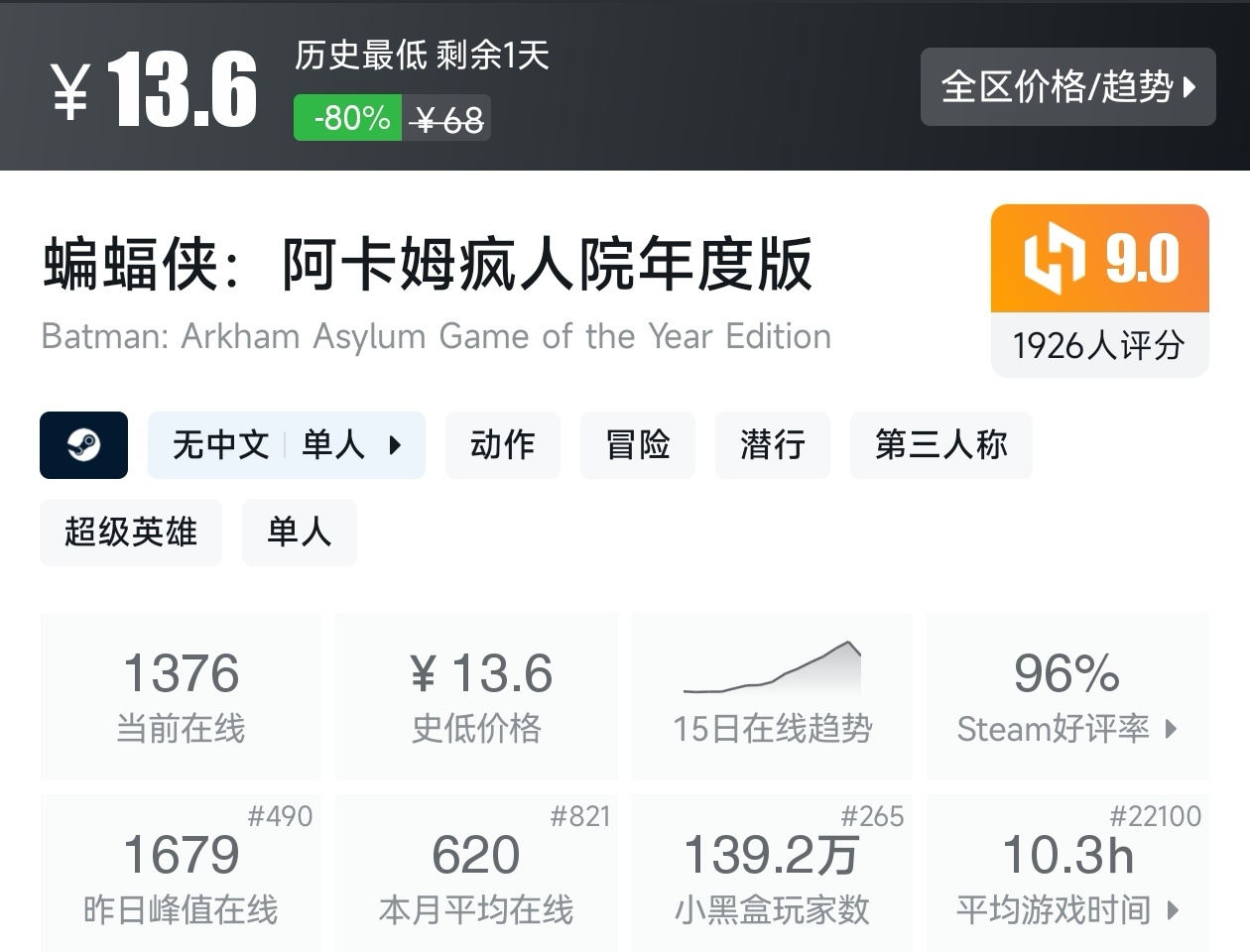Click the 昨日峰值在线 stat card
This screenshot has height=952, width=1250.
coord(180,873)
